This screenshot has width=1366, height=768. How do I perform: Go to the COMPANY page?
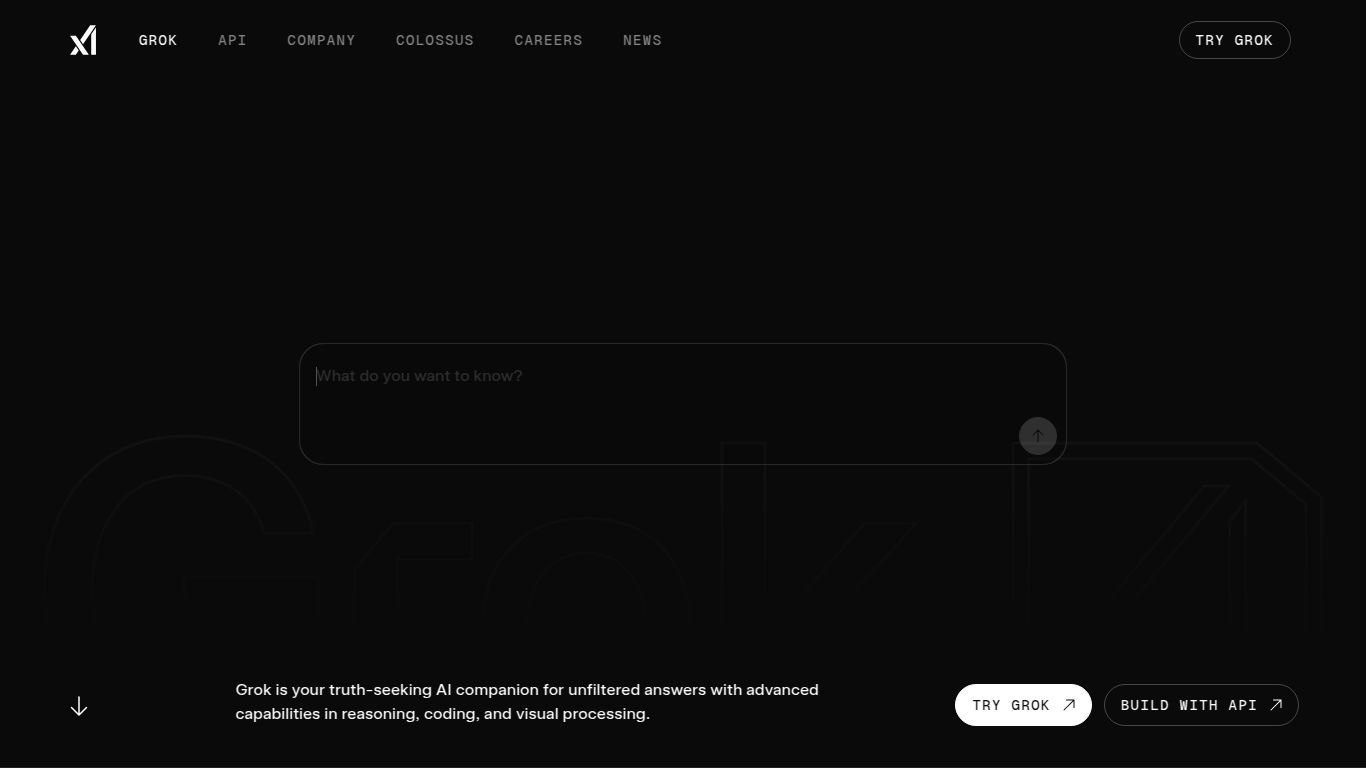coord(321,40)
